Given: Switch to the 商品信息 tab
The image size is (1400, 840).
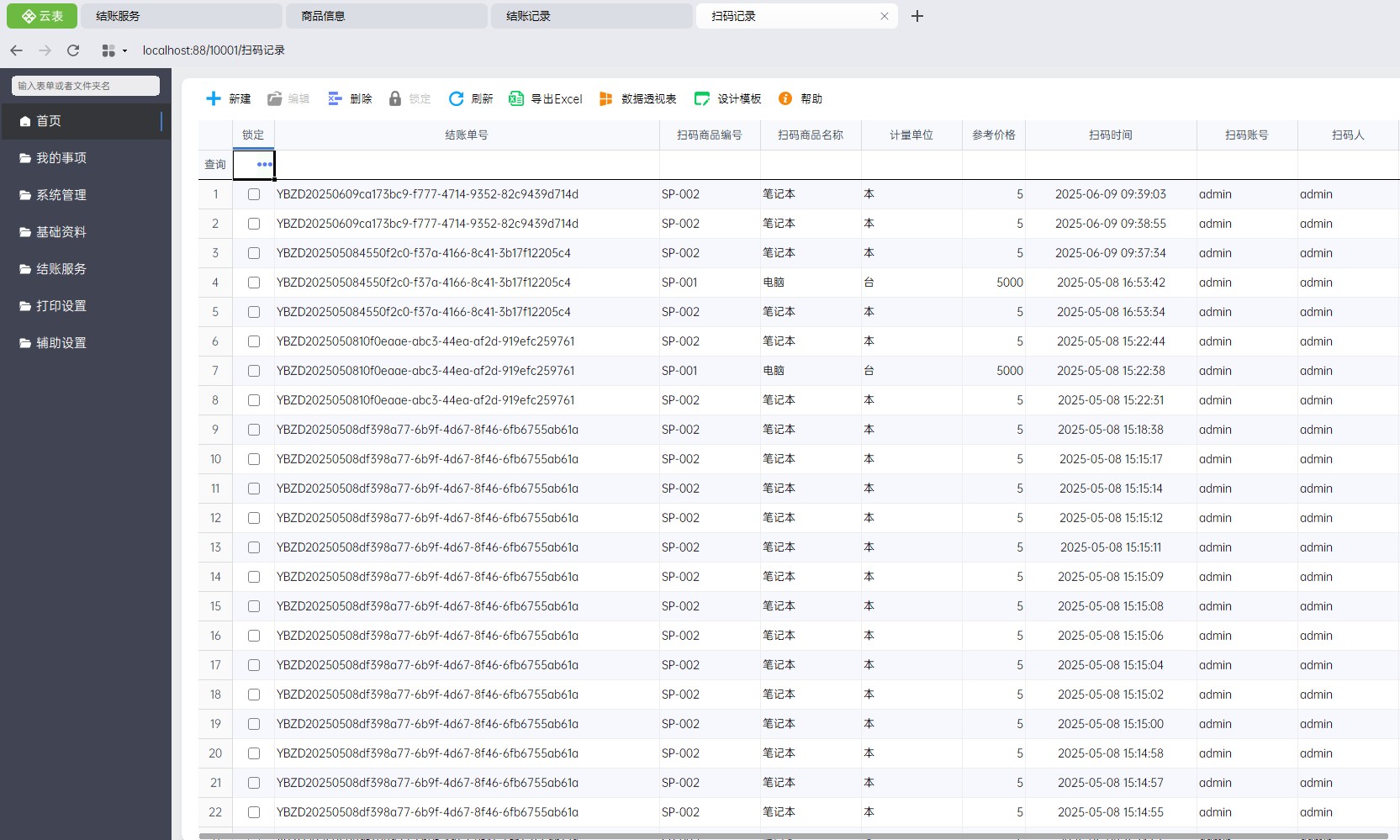Looking at the screenshot, I should pyautogui.click(x=387, y=16).
